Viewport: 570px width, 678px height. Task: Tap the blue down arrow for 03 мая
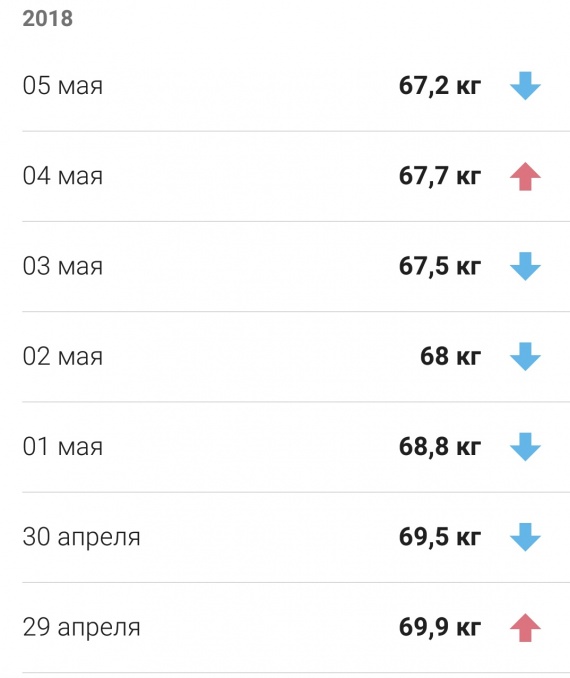tap(525, 266)
